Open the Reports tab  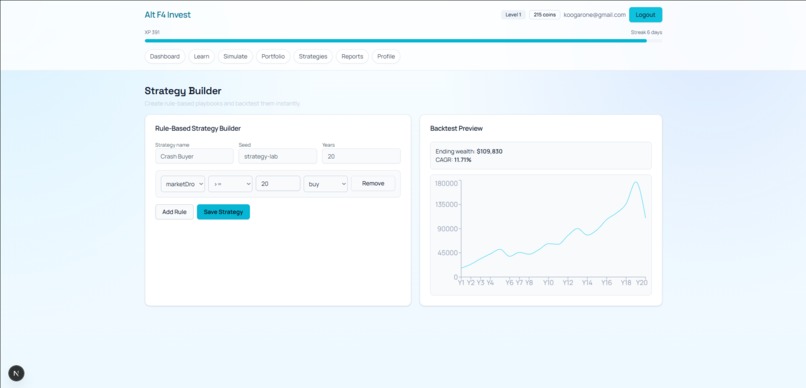tap(352, 57)
